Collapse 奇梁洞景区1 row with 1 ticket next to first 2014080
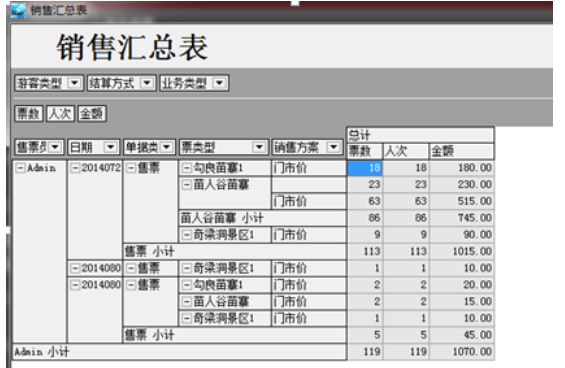565x368 pixels. click(x=187, y=268)
